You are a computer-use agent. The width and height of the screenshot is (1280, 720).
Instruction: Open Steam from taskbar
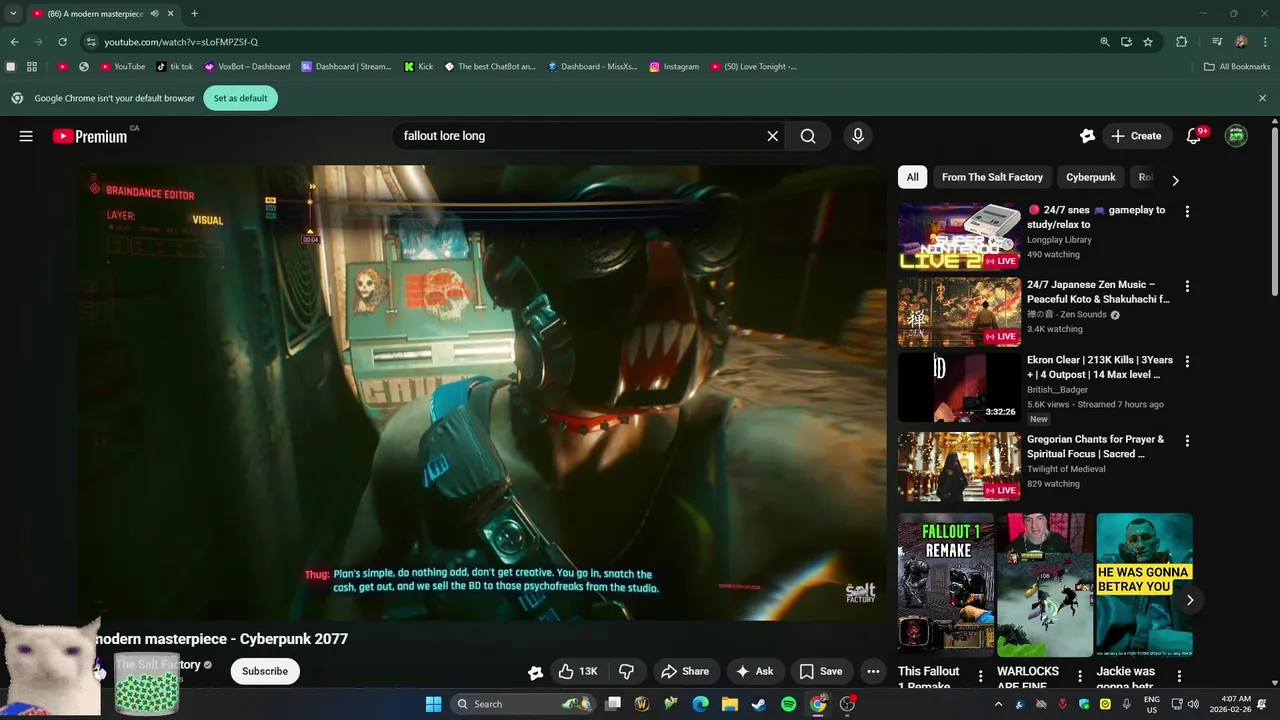pyautogui.click(x=759, y=704)
